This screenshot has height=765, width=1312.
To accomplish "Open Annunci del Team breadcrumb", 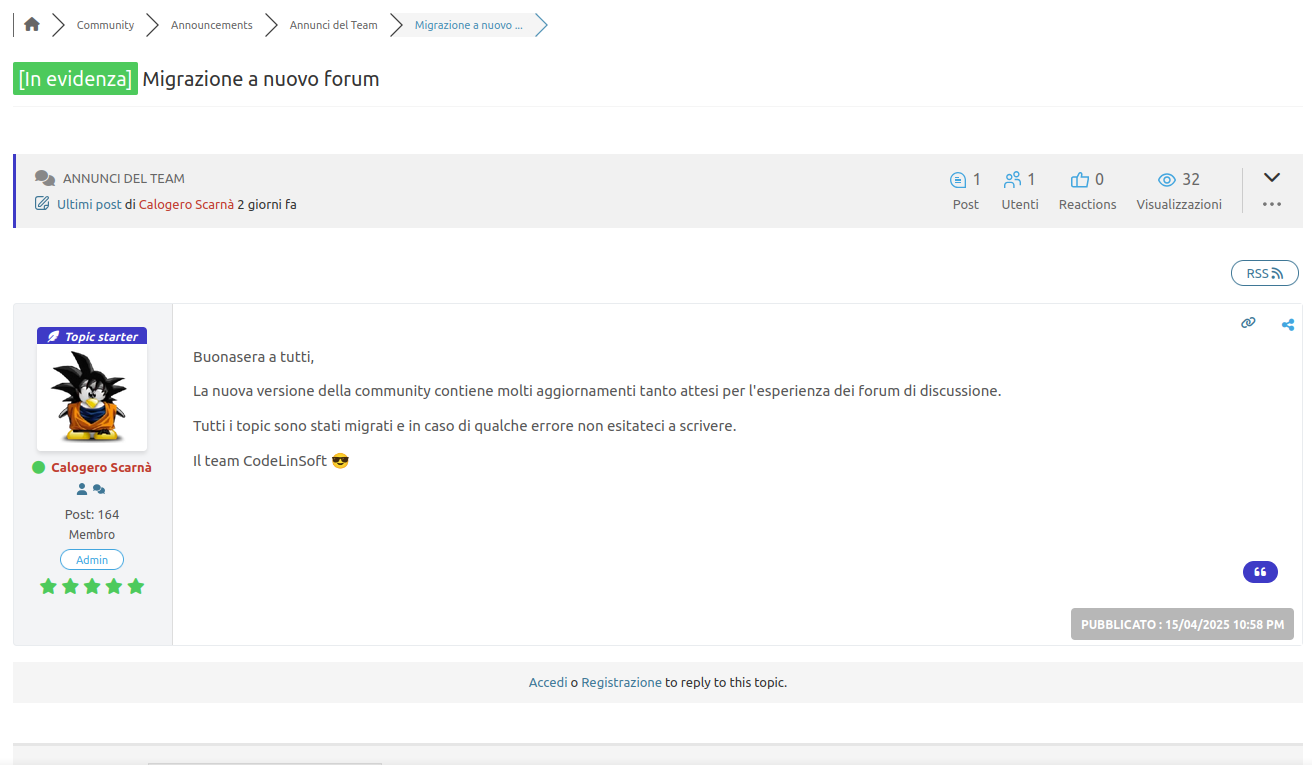I will pos(333,25).
